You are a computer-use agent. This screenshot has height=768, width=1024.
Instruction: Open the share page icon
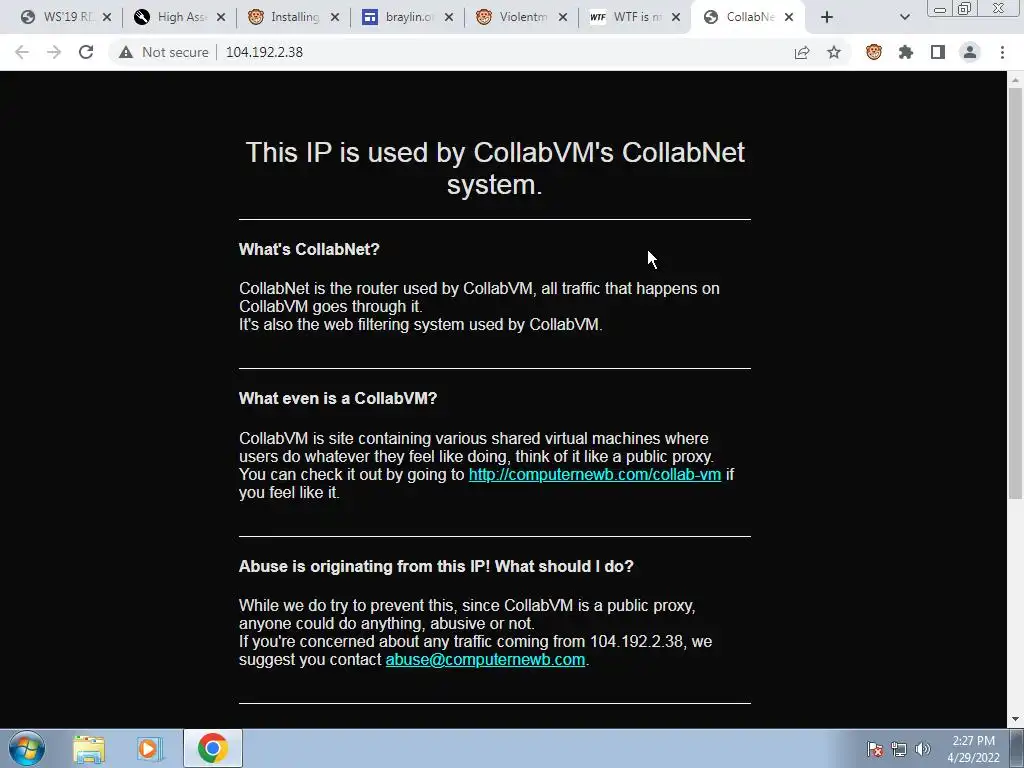coord(802,52)
